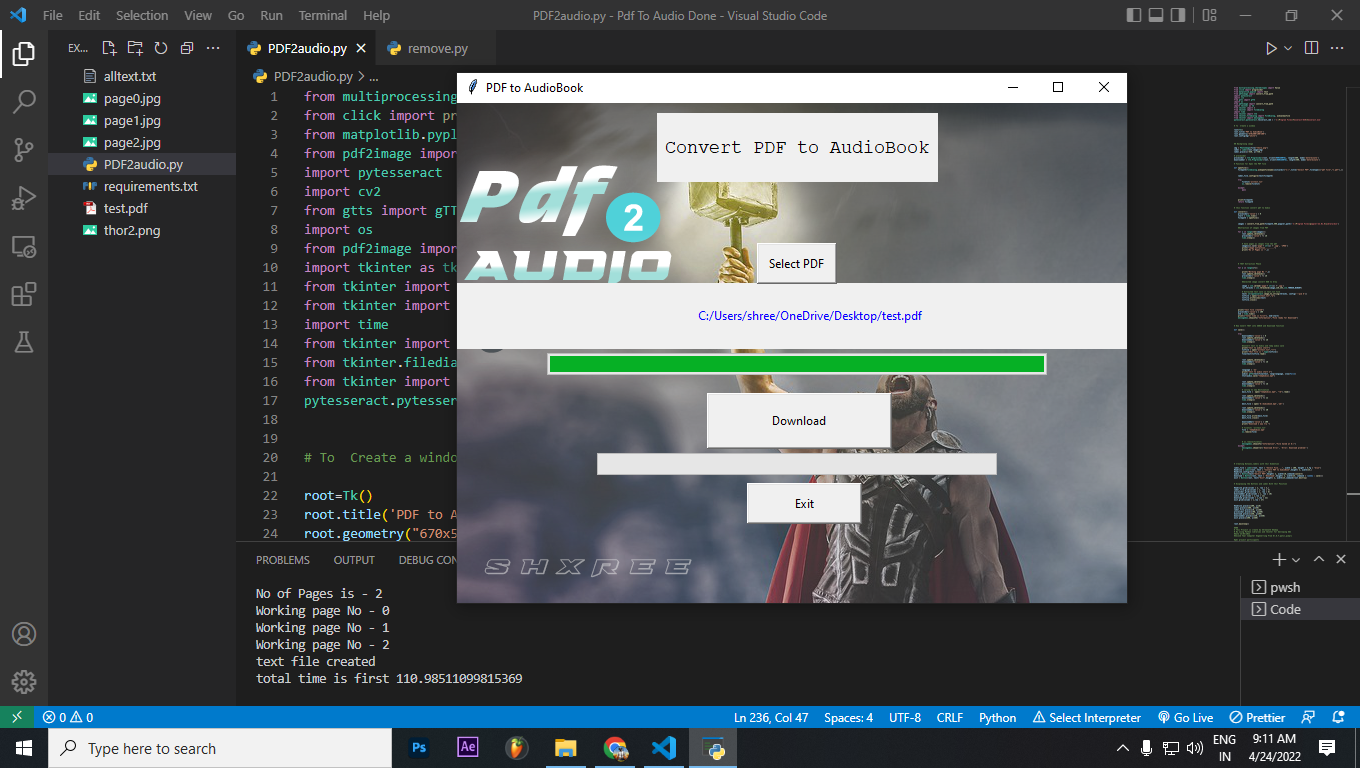The height and width of the screenshot is (768, 1360).
Task: Expand the PDF2audio.py breadcrumb
Action: (373, 75)
